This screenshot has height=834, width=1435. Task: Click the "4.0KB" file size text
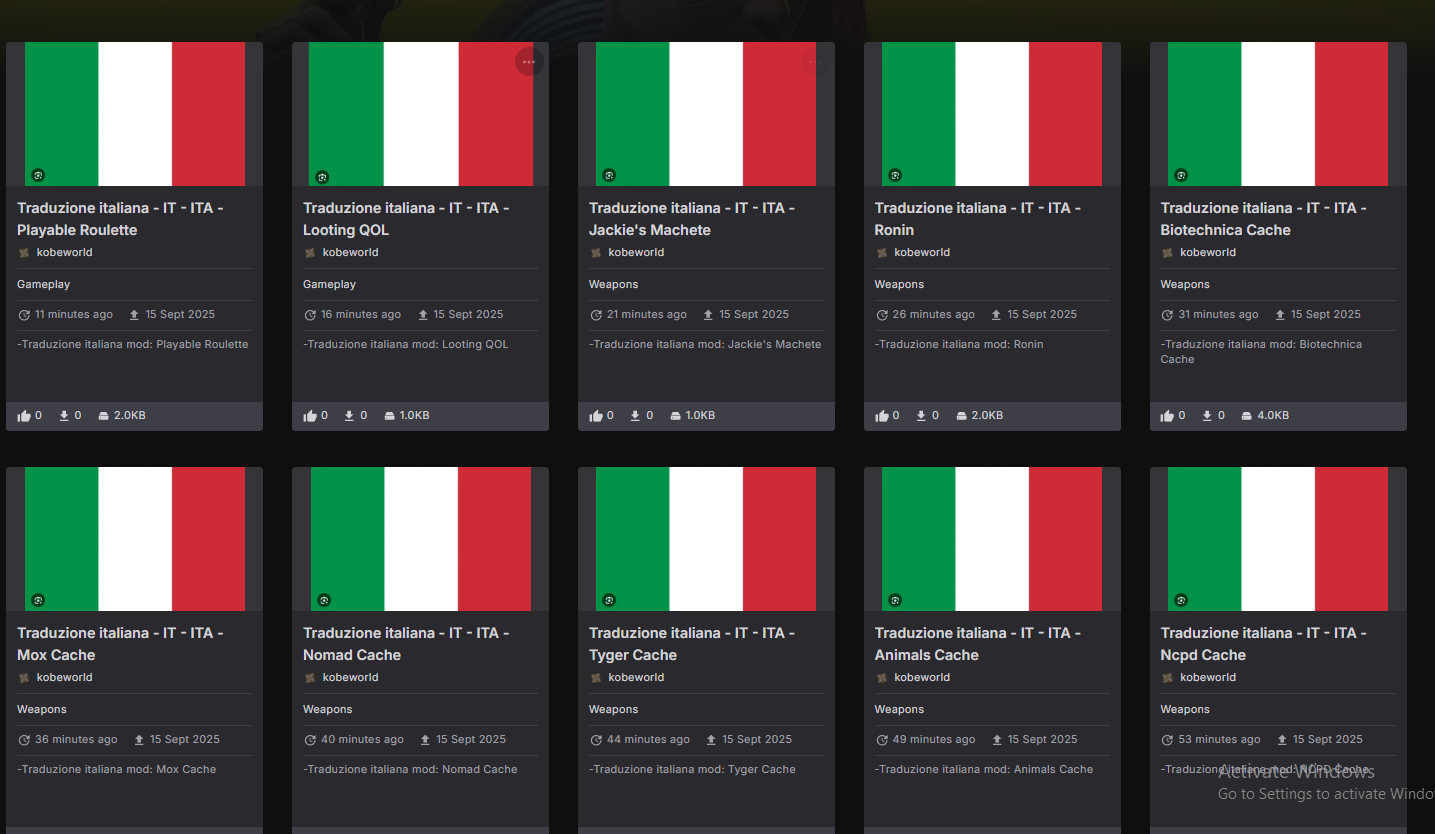click(1273, 416)
